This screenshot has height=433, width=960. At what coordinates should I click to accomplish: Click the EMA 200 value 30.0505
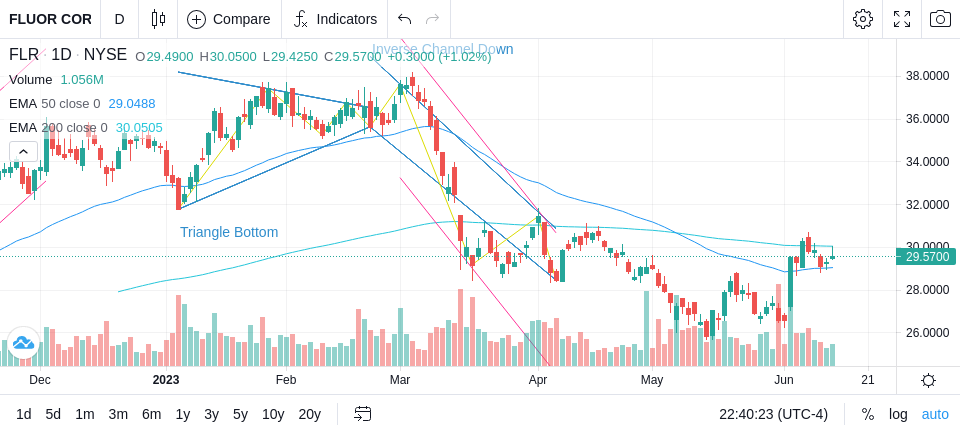[139, 127]
